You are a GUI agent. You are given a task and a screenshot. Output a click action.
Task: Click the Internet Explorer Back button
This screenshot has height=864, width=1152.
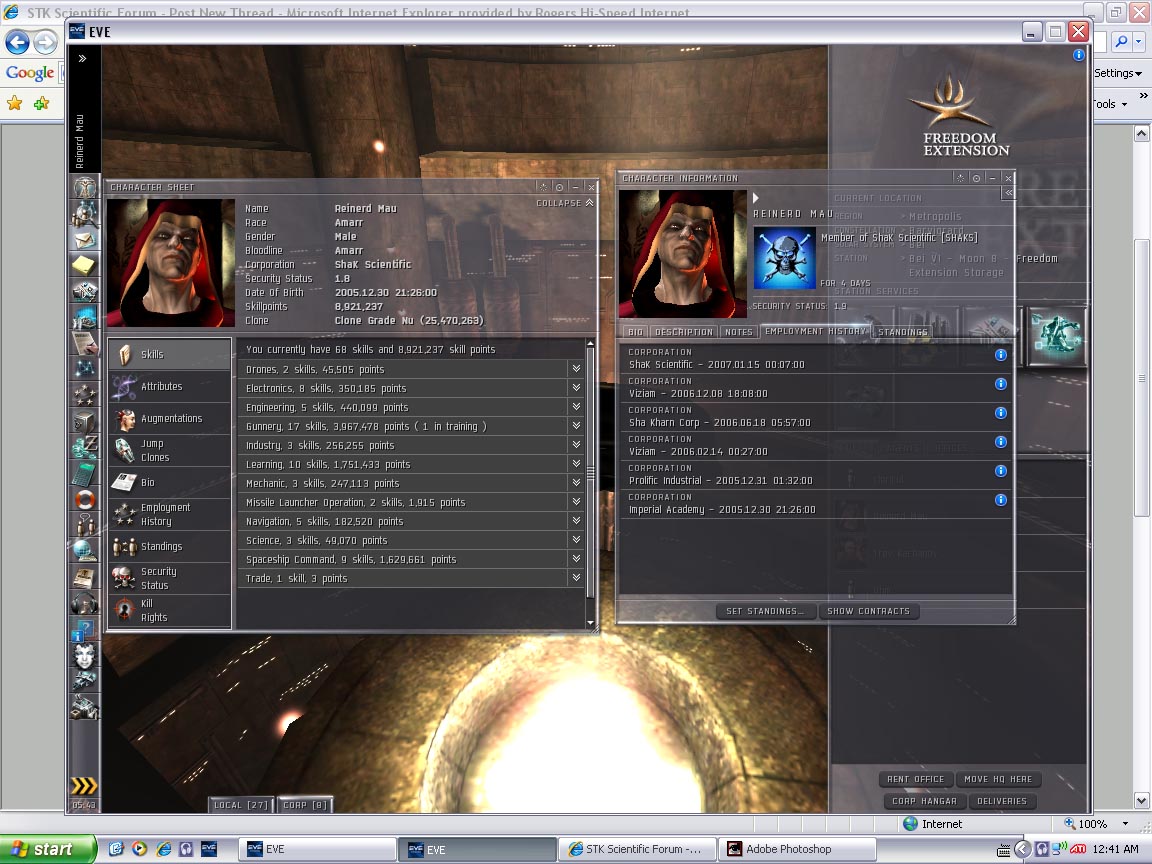(18, 42)
